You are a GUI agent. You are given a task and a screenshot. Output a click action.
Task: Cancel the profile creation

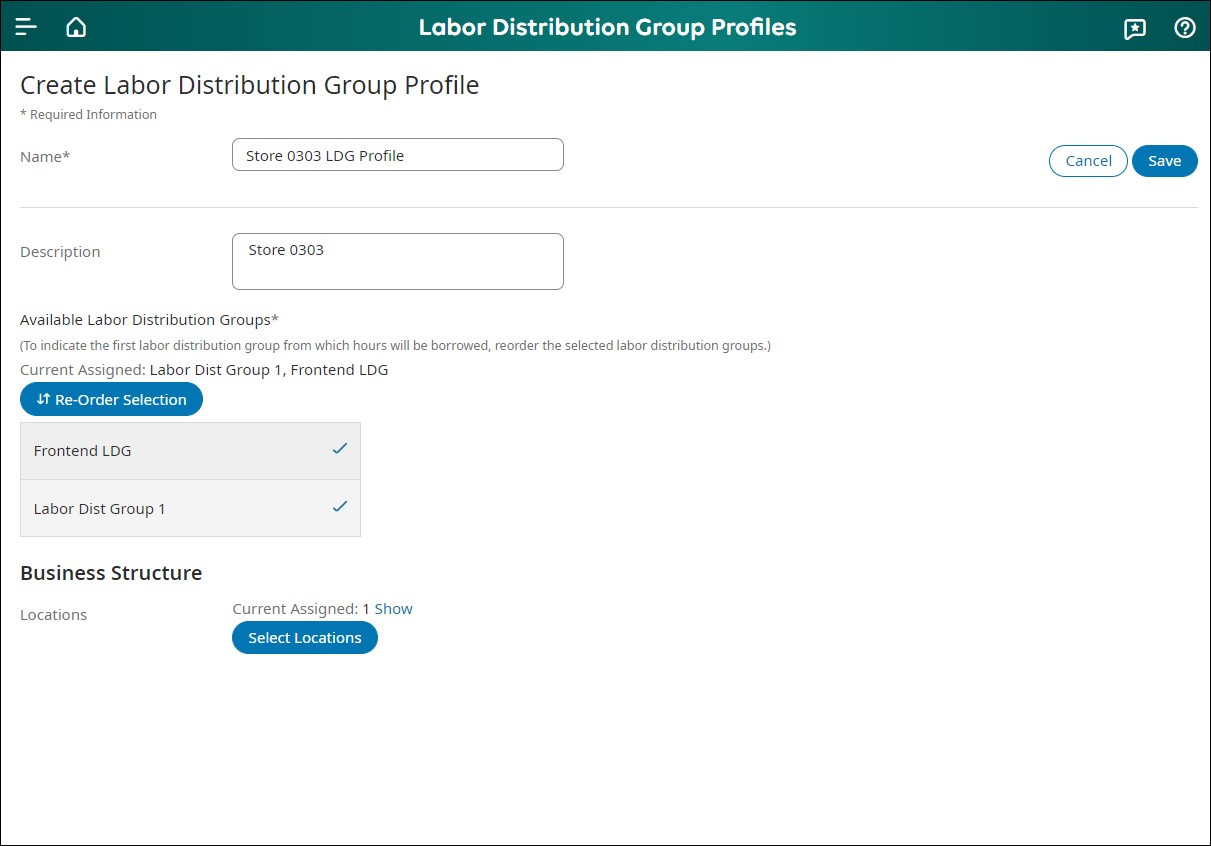(x=1088, y=161)
